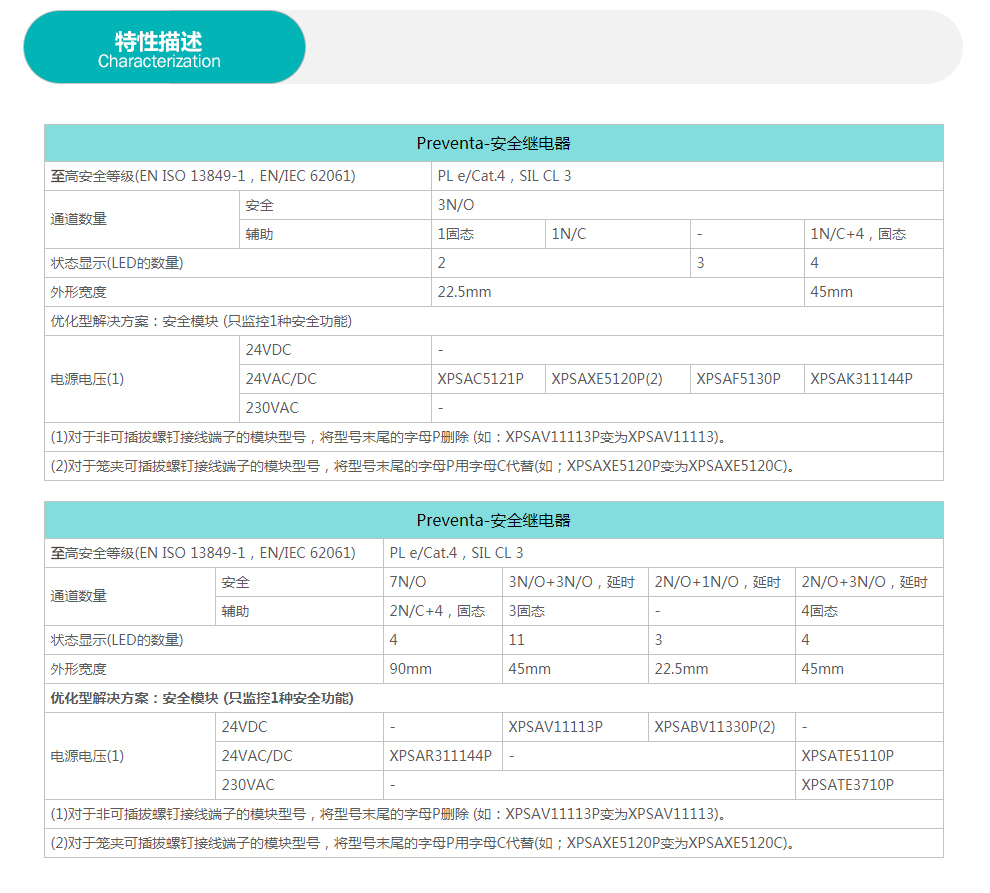990x893 pixels.
Task: Select the 4固态 auxiliary cell
Action: 869,611
